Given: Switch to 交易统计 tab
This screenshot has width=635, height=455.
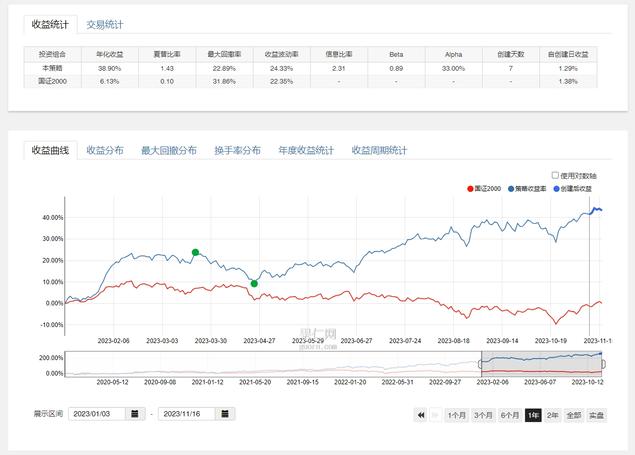Looking at the screenshot, I should (x=105, y=24).
